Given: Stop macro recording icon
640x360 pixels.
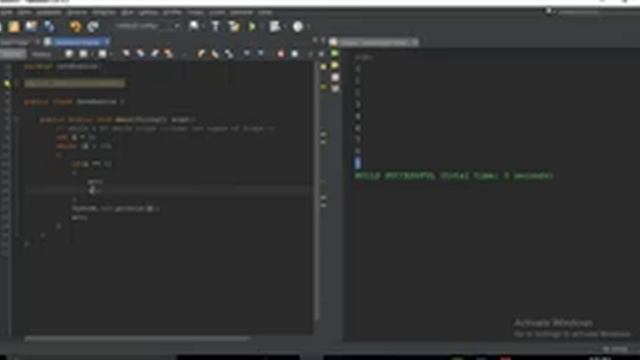Looking at the screenshot, I should (x=295, y=54).
